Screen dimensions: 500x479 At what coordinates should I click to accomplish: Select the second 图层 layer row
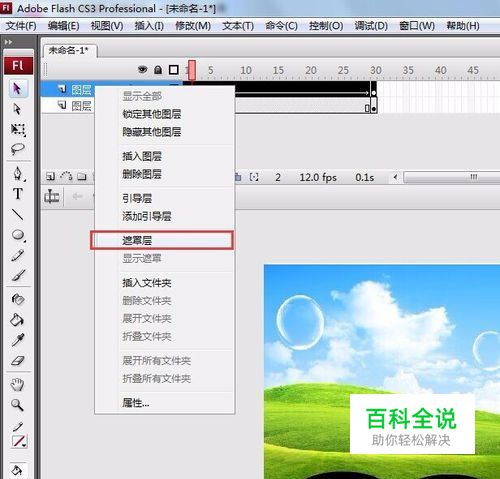point(69,106)
